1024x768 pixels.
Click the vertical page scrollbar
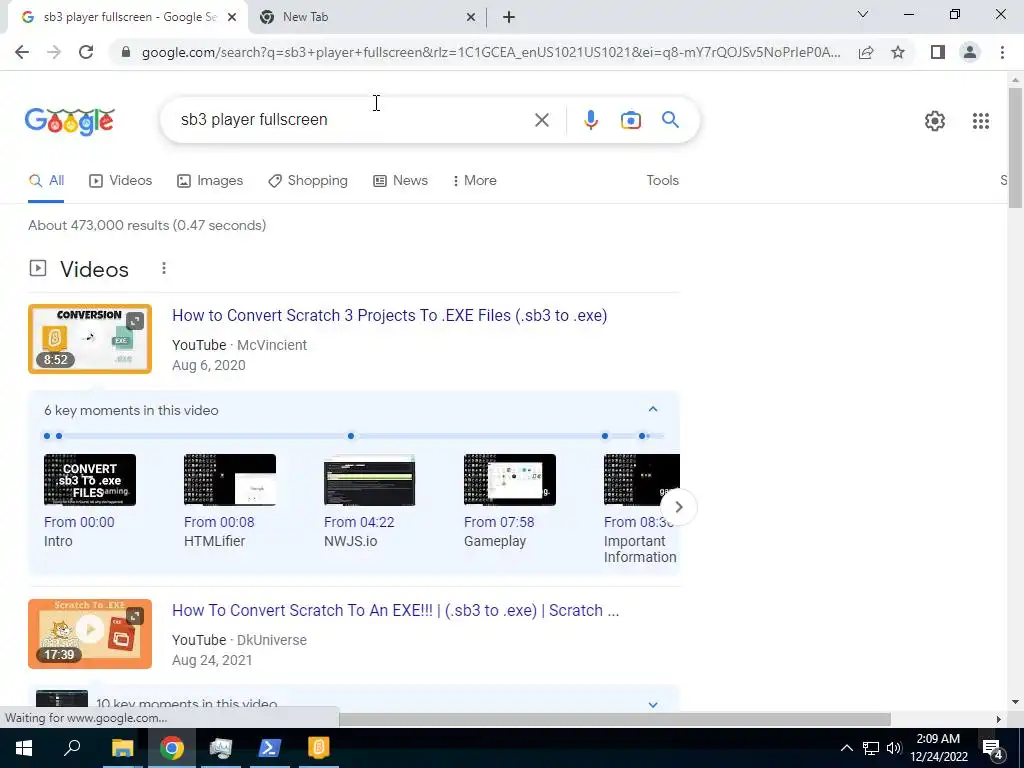coord(1015,148)
